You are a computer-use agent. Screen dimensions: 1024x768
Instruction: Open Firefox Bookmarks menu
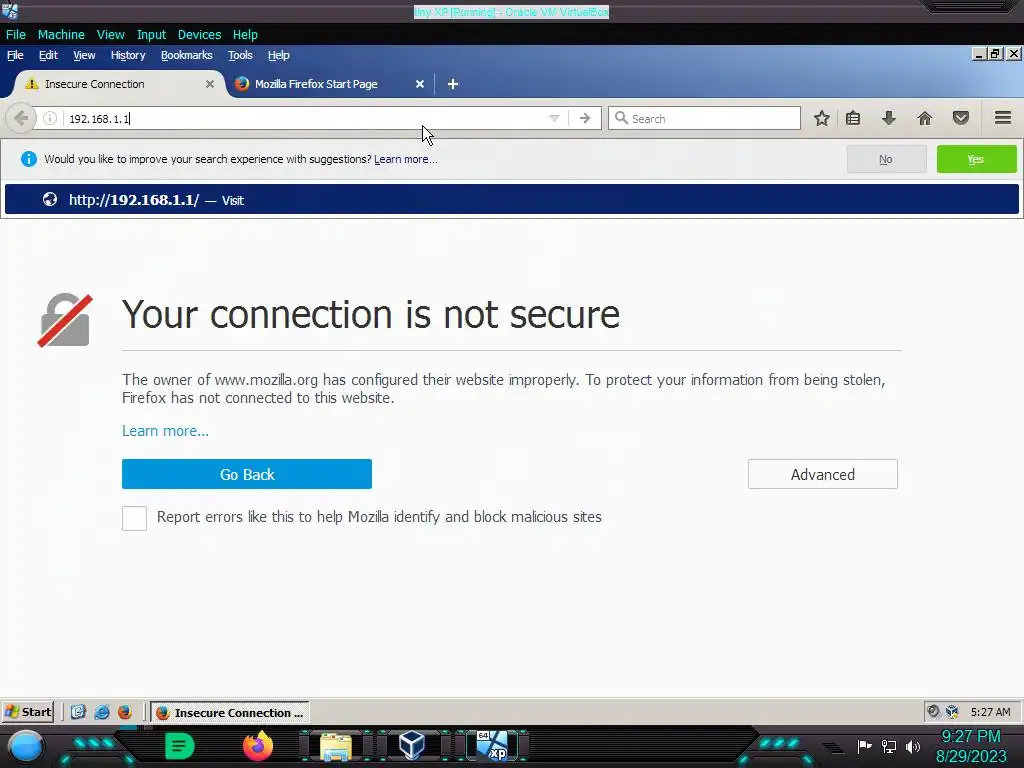[x=187, y=55]
